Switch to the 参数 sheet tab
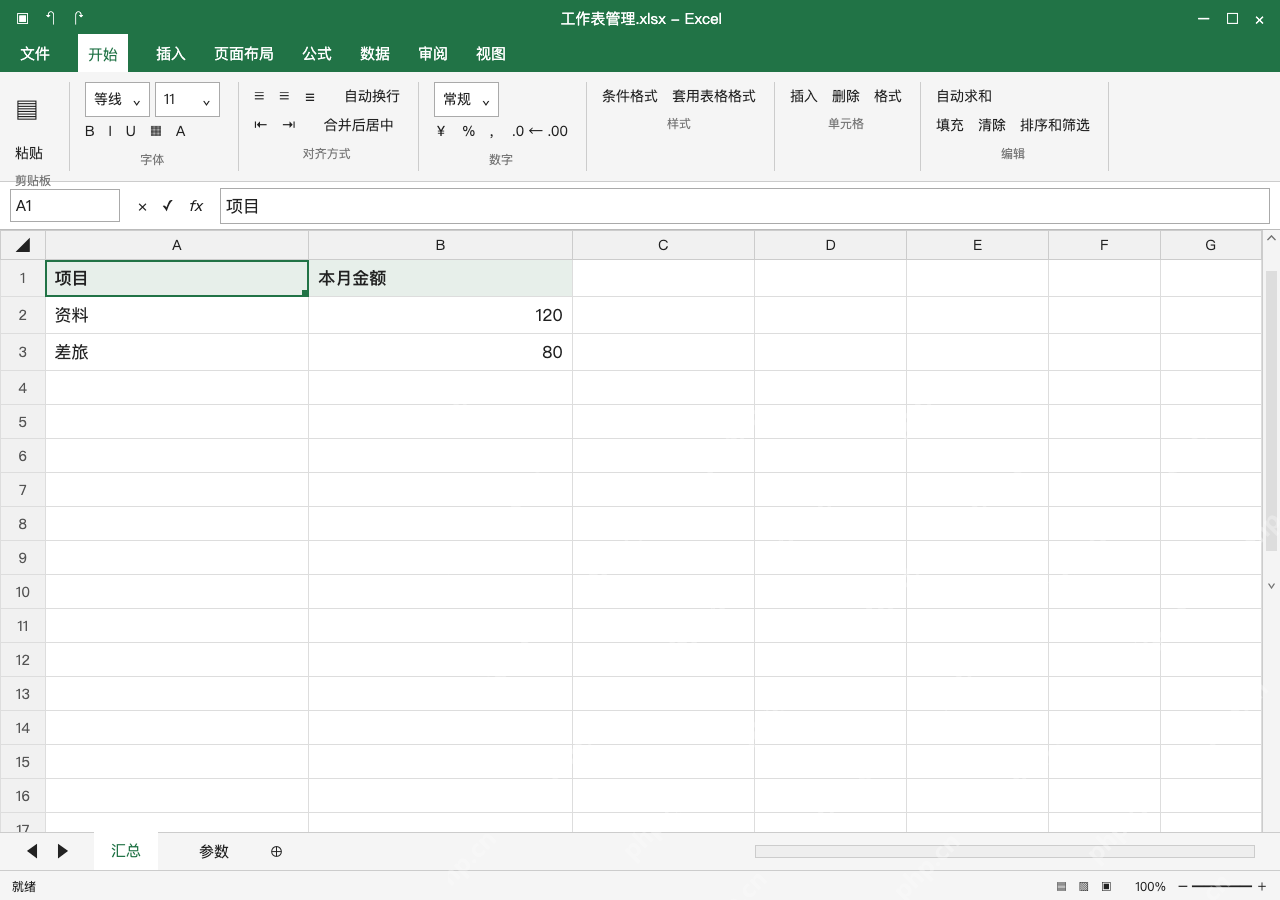Viewport: 1280px width, 900px height. [214, 851]
